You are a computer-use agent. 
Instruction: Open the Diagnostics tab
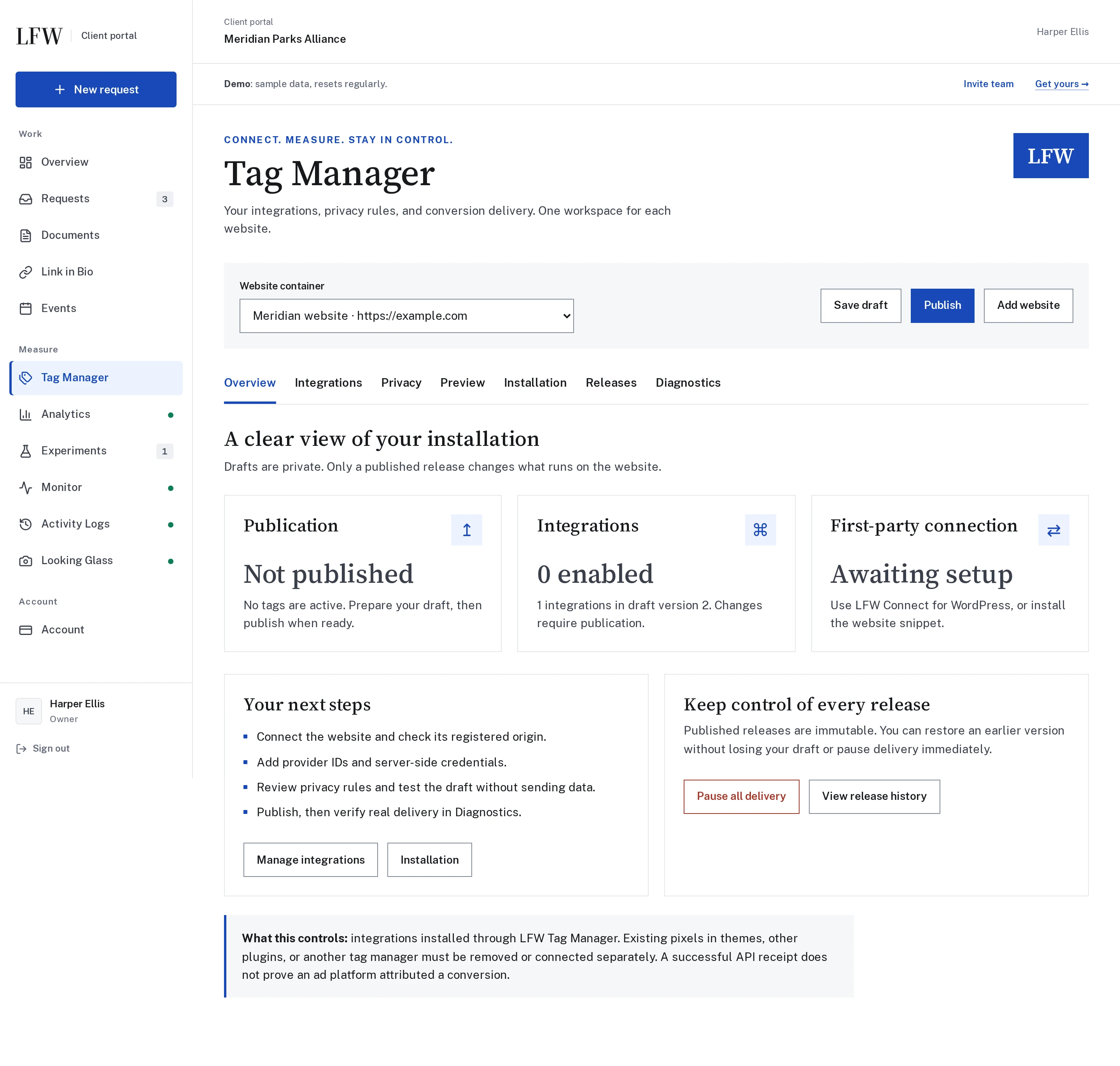tap(688, 383)
